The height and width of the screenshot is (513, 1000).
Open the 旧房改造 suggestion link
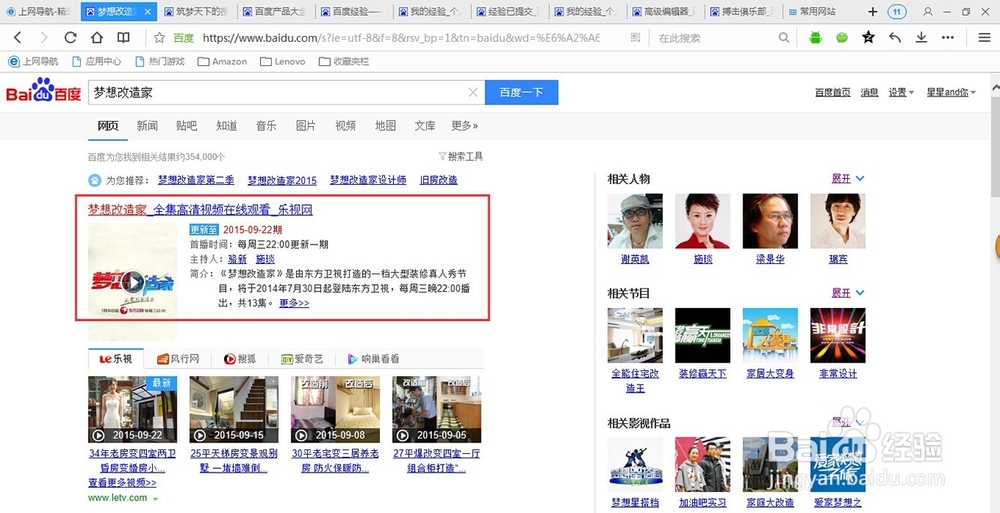438,180
